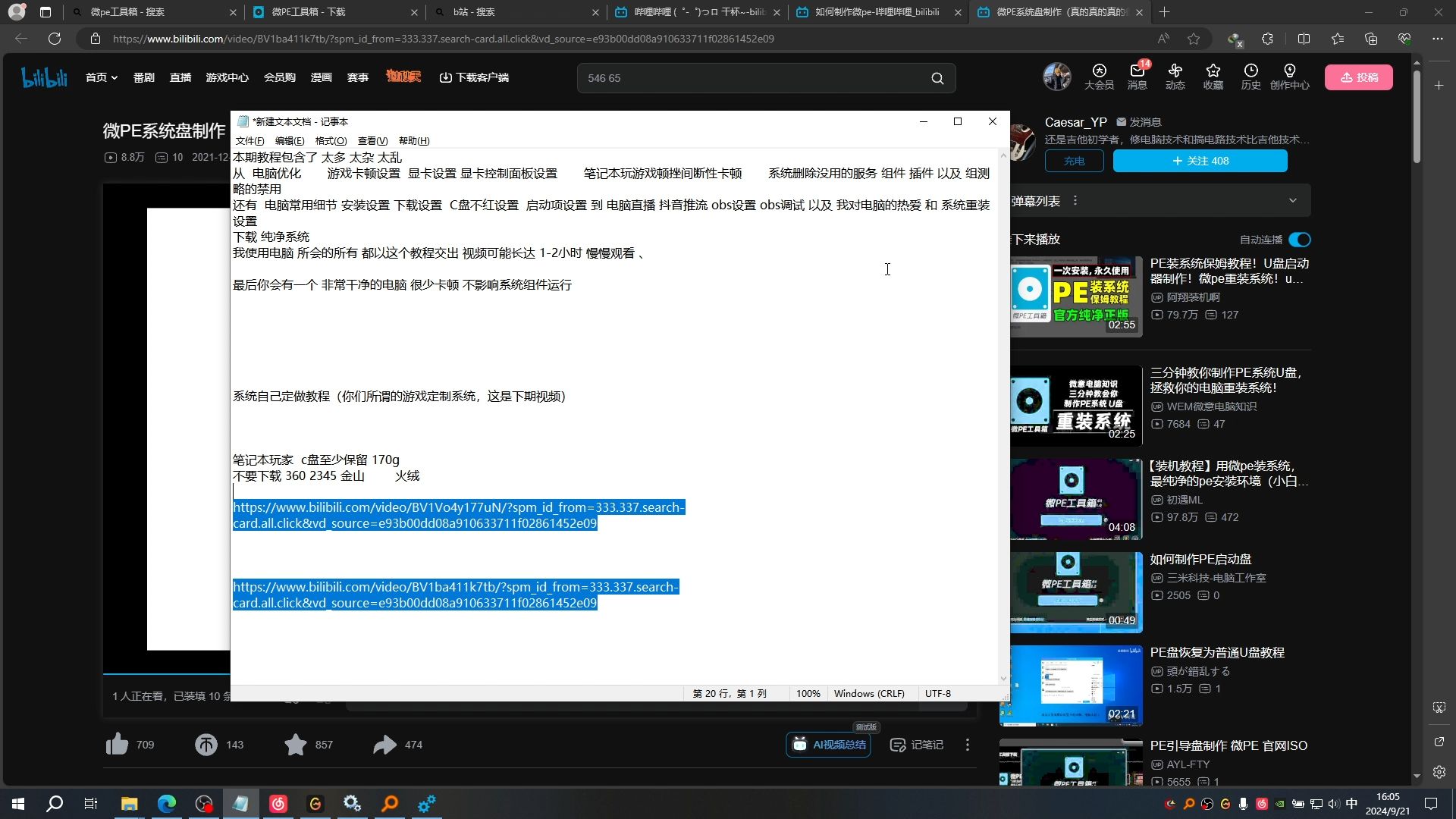1456x819 pixels.
Task: Like the video with thumbs-up icon
Action: point(117,745)
